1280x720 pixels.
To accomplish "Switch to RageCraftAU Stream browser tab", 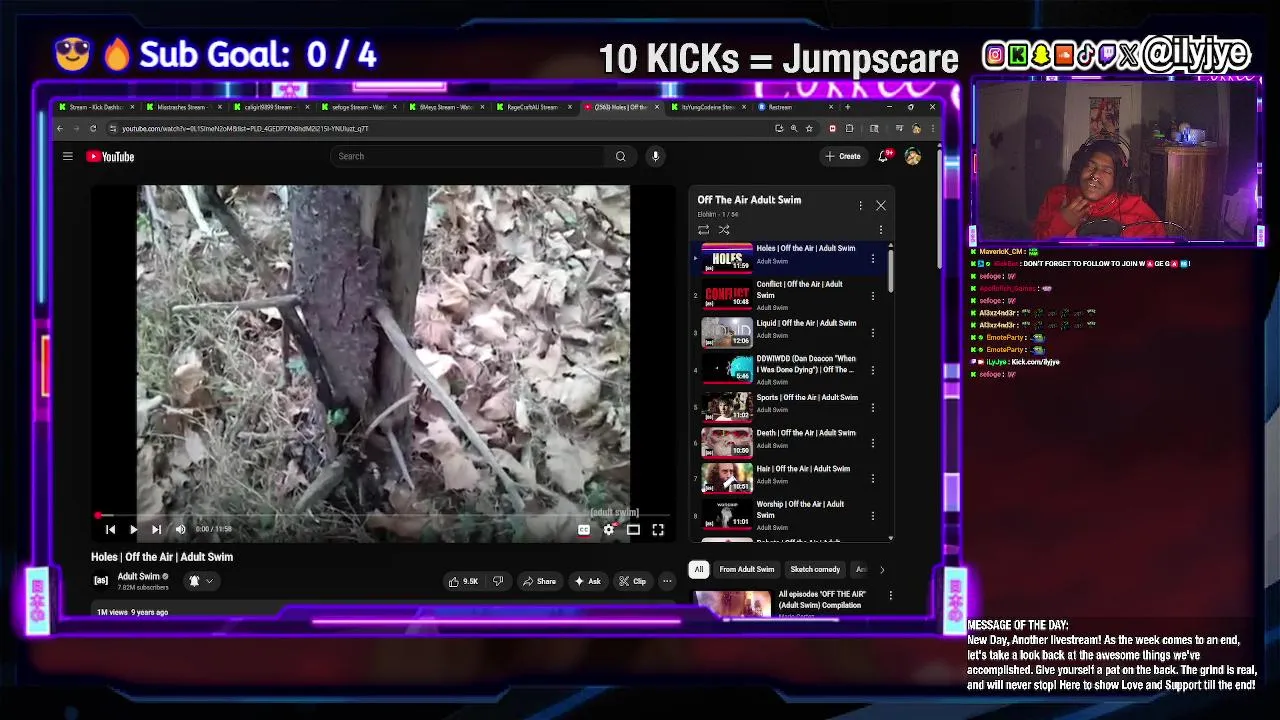I will point(533,107).
